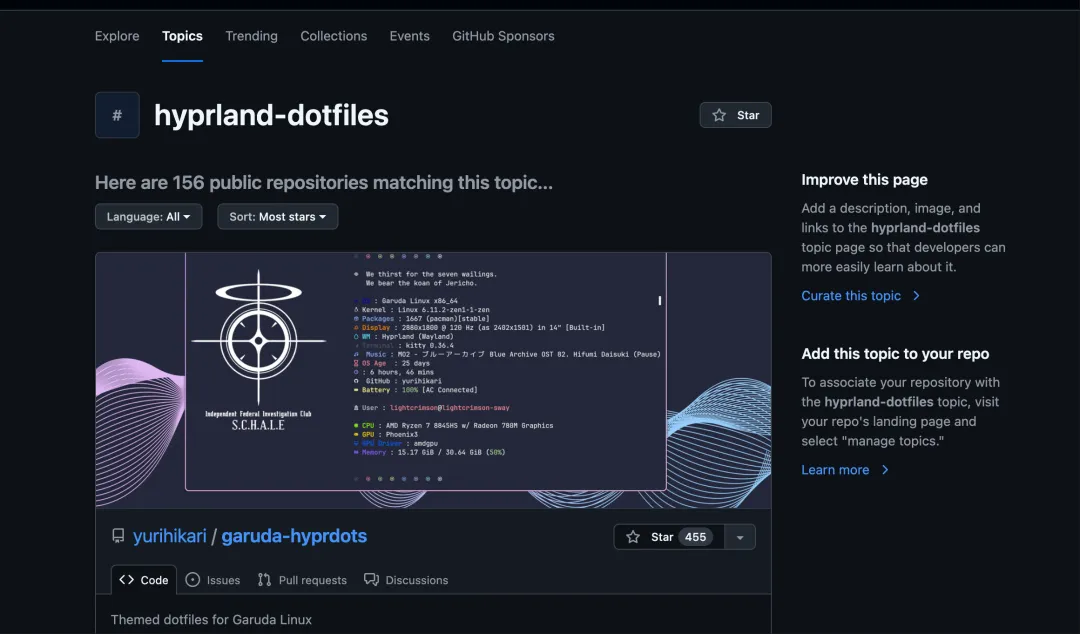The width and height of the screenshot is (1080, 634).
Task: Open the garuda-hyprdots preview image
Action: click(433, 380)
